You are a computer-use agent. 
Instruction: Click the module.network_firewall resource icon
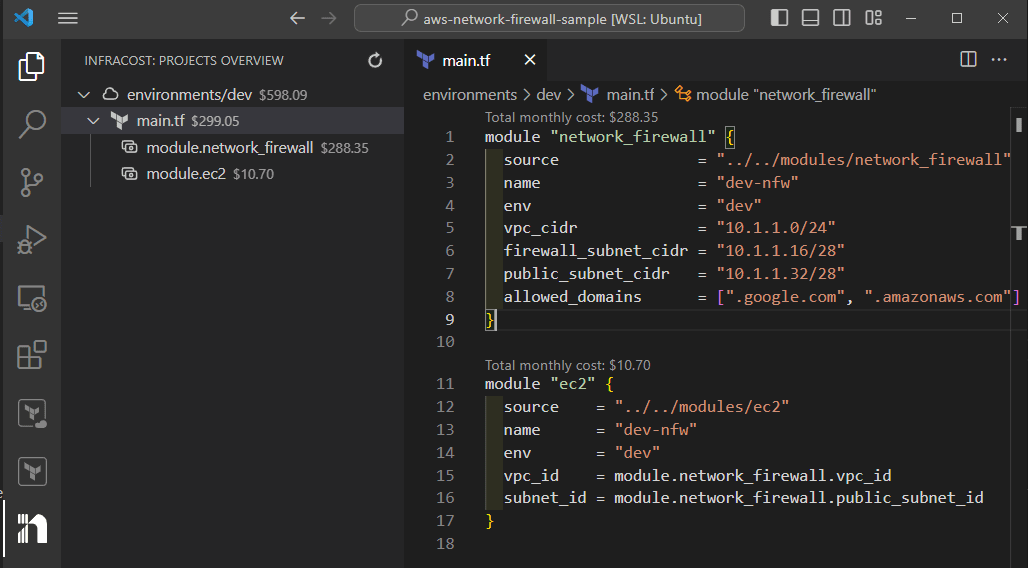[130, 148]
